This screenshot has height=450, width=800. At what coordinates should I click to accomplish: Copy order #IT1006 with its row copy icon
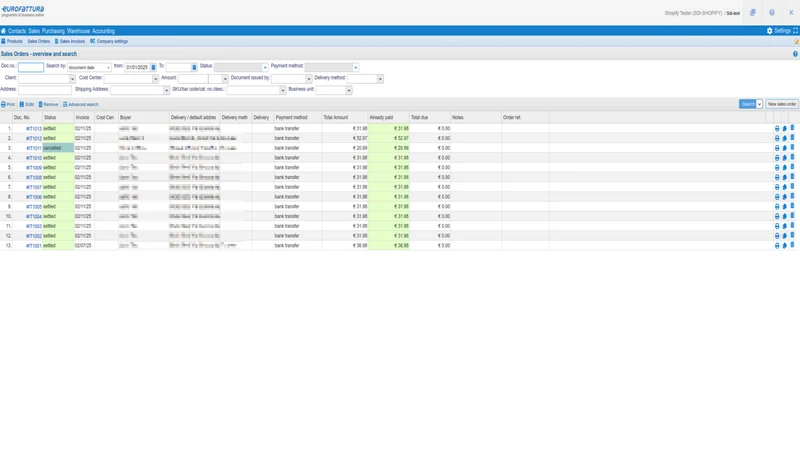click(x=785, y=197)
